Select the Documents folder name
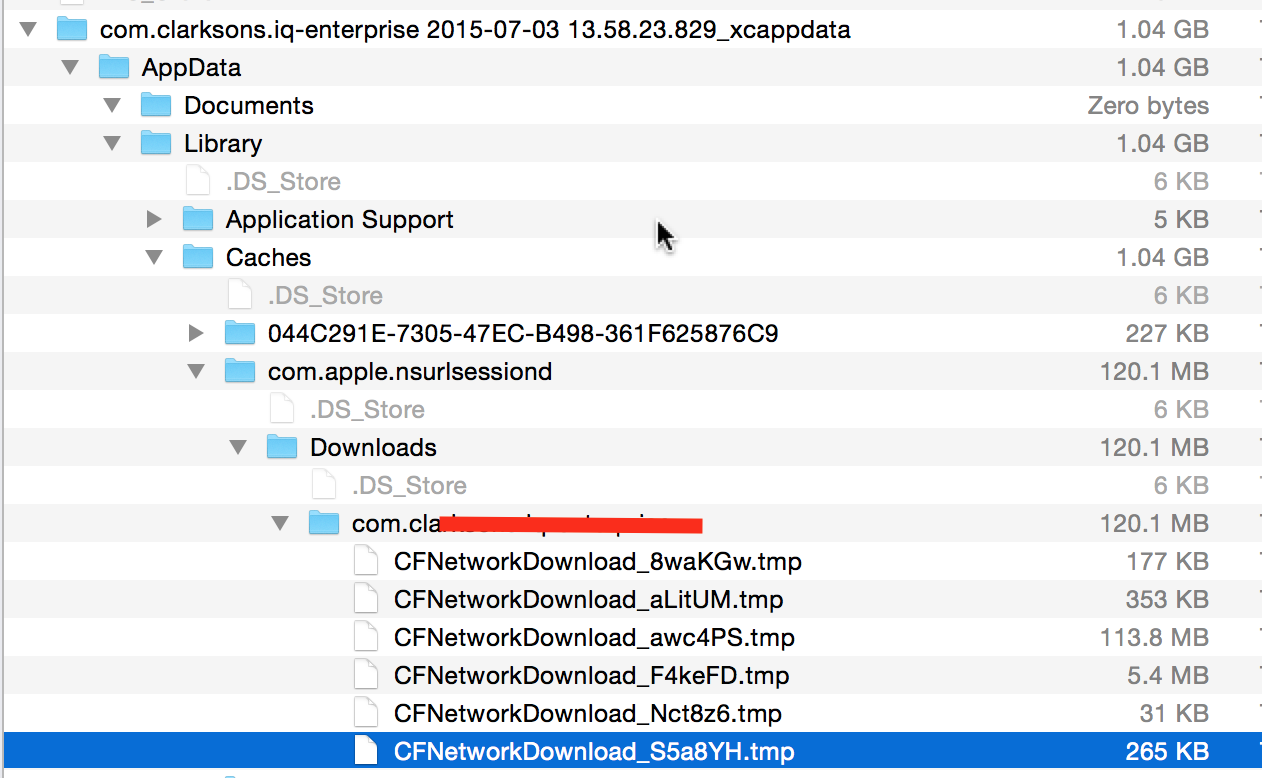This screenshot has height=778, width=1262. (x=249, y=106)
